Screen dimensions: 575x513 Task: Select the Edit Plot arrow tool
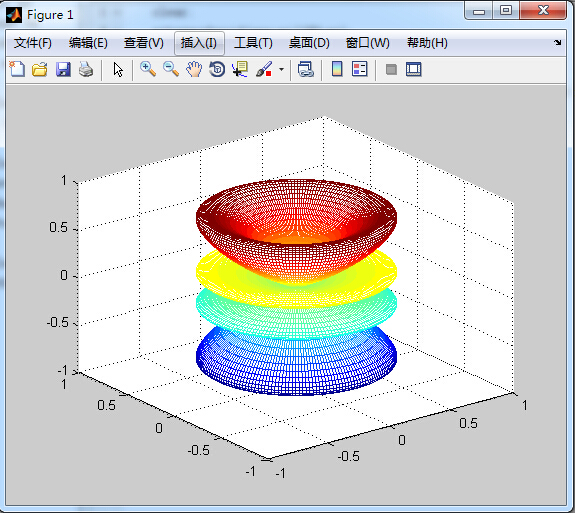118,69
